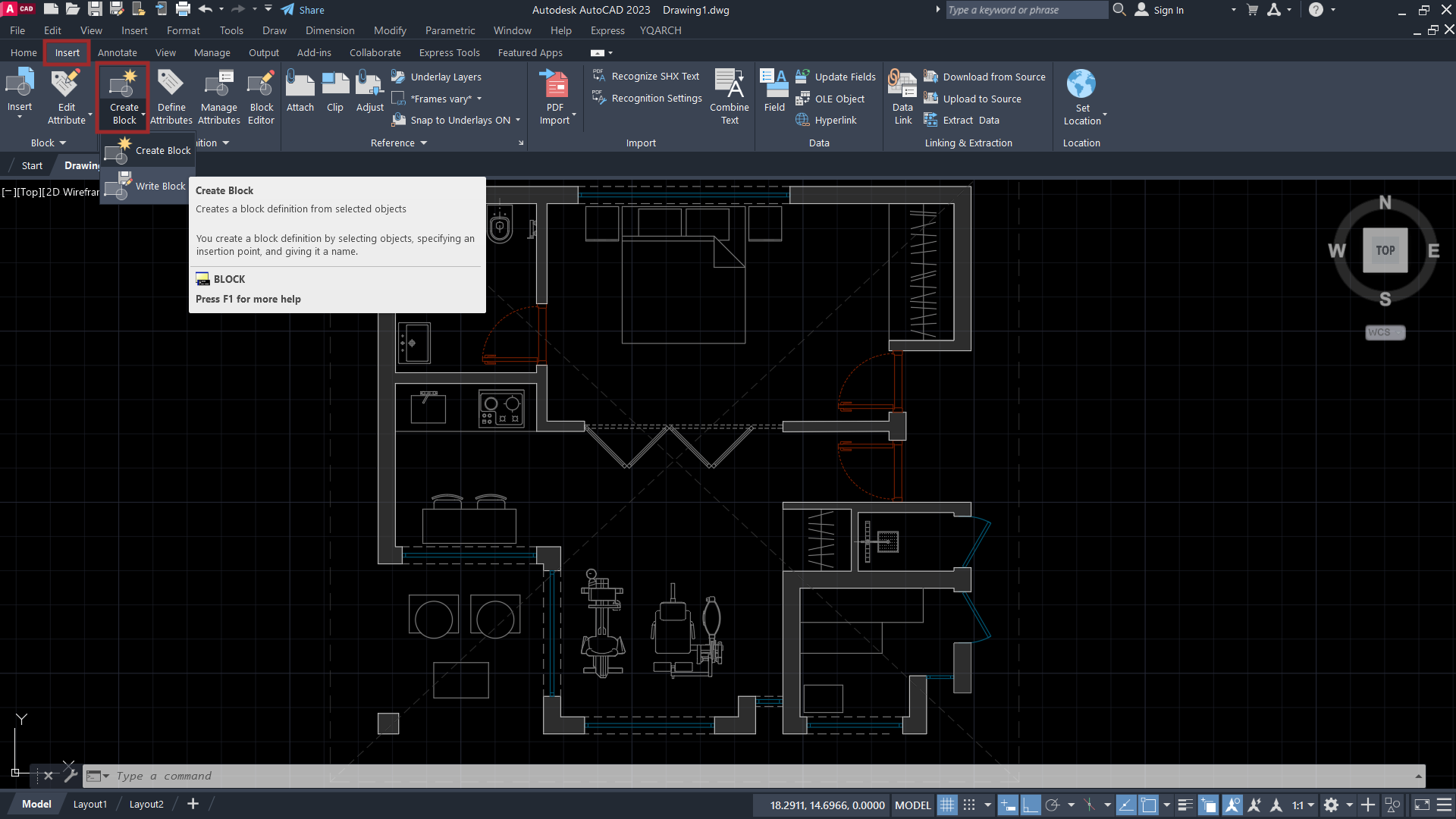This screenshot has height=819, width=1456.
Task: Open workspace switching gear icon in status bar
Action: [1331, 805]
